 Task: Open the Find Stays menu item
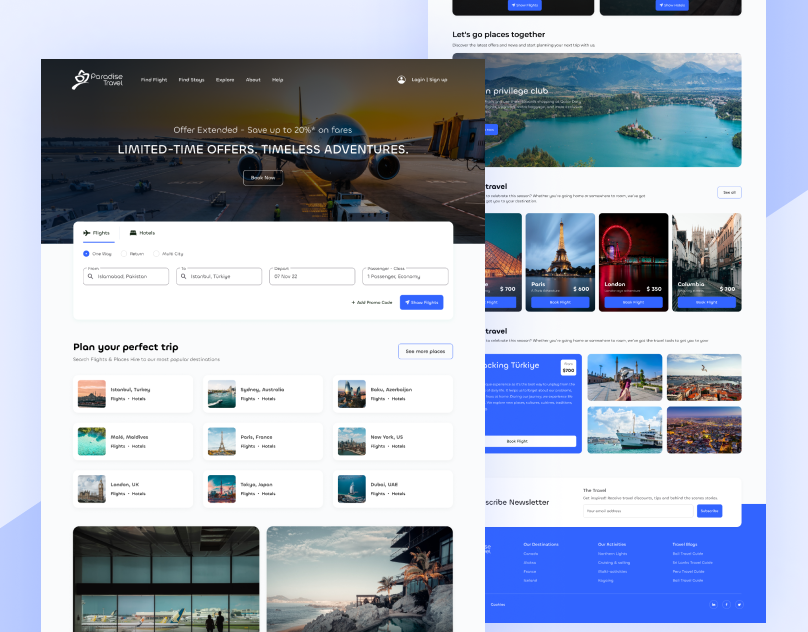(192, 80)
